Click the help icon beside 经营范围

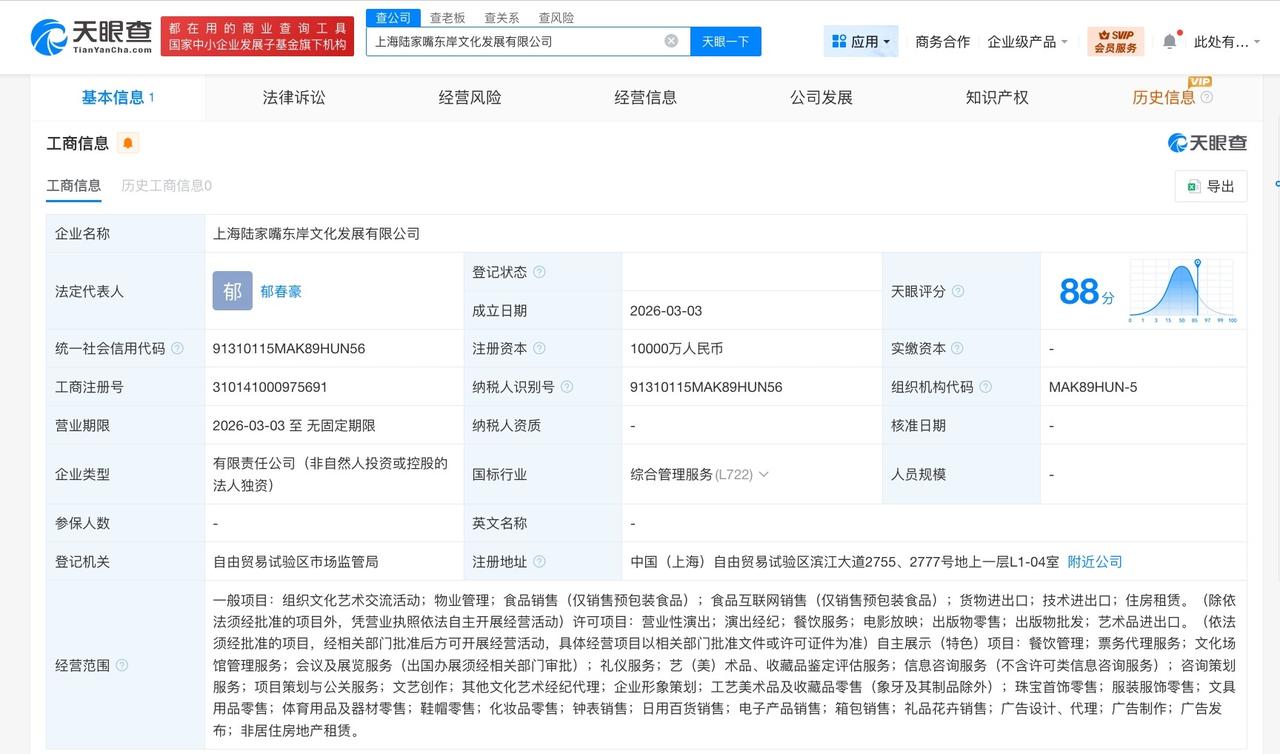pos(121,665)
